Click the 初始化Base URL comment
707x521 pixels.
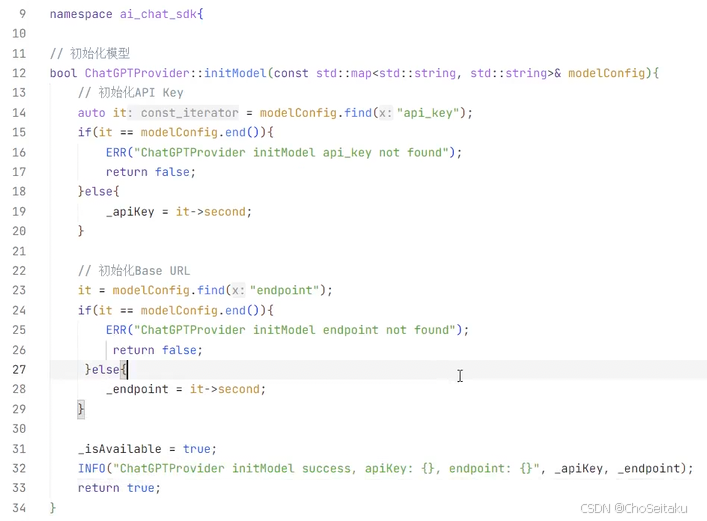tap(134, 271)
